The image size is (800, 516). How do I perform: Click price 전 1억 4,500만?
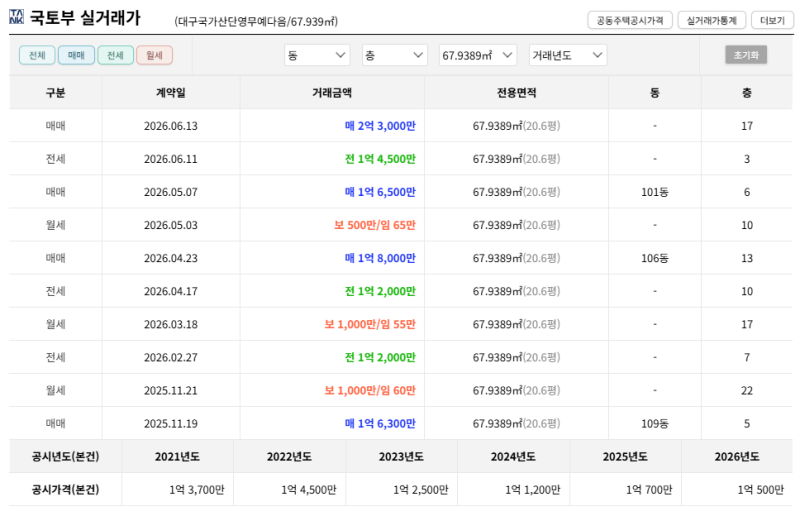(380, 159)
